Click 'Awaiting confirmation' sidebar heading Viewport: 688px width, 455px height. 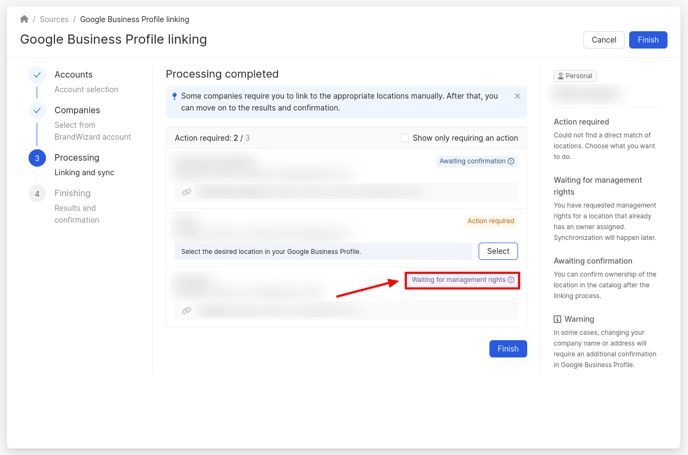click(x=593, y=261)
